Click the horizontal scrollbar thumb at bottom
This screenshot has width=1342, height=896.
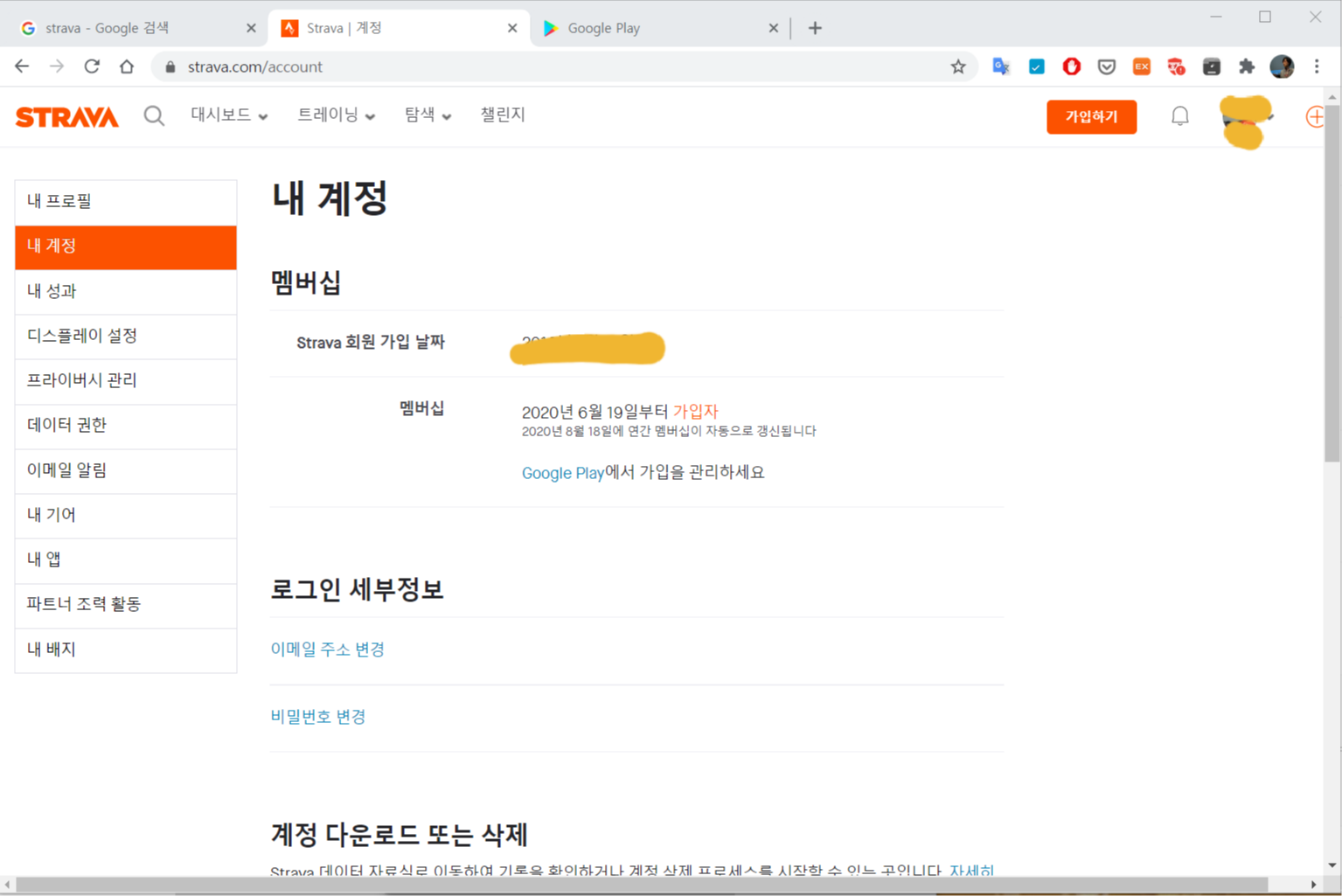tap(642, 885)
